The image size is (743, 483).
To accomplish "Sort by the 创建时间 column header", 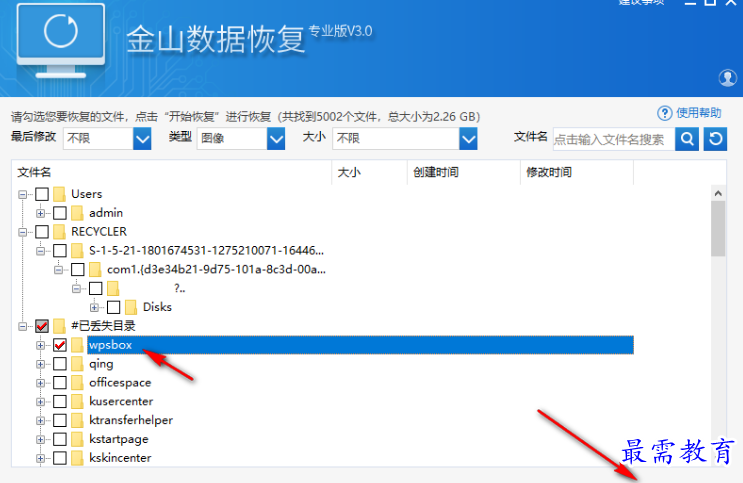I will tap(463, 173).
